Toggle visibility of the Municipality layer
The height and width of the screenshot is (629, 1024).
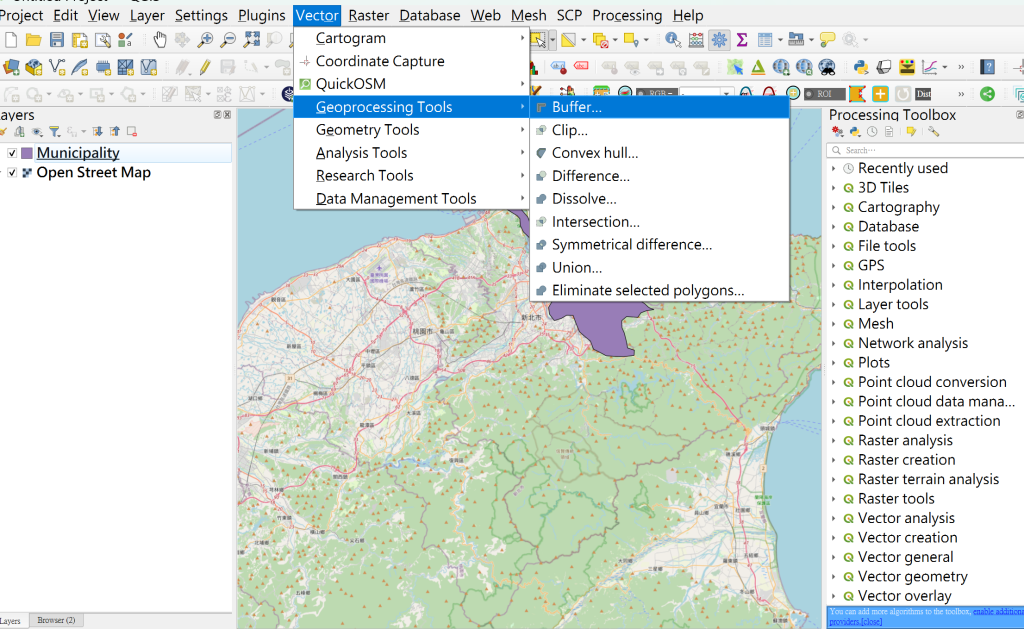(x=12, y=153)
